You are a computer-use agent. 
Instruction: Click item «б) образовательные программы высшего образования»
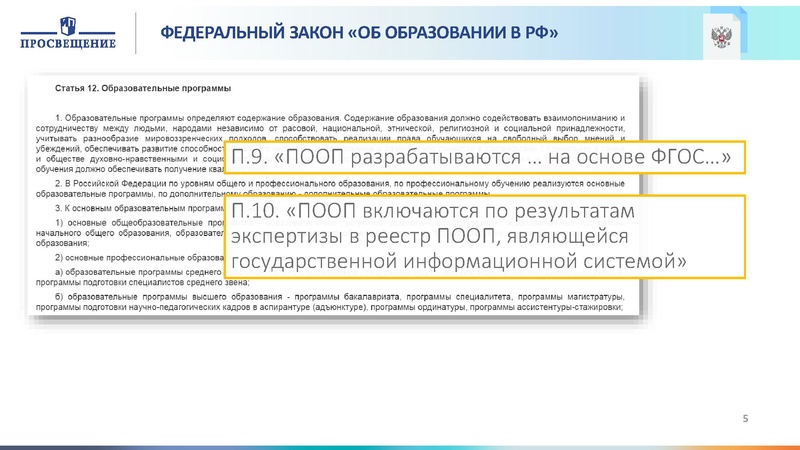(330, 302)
